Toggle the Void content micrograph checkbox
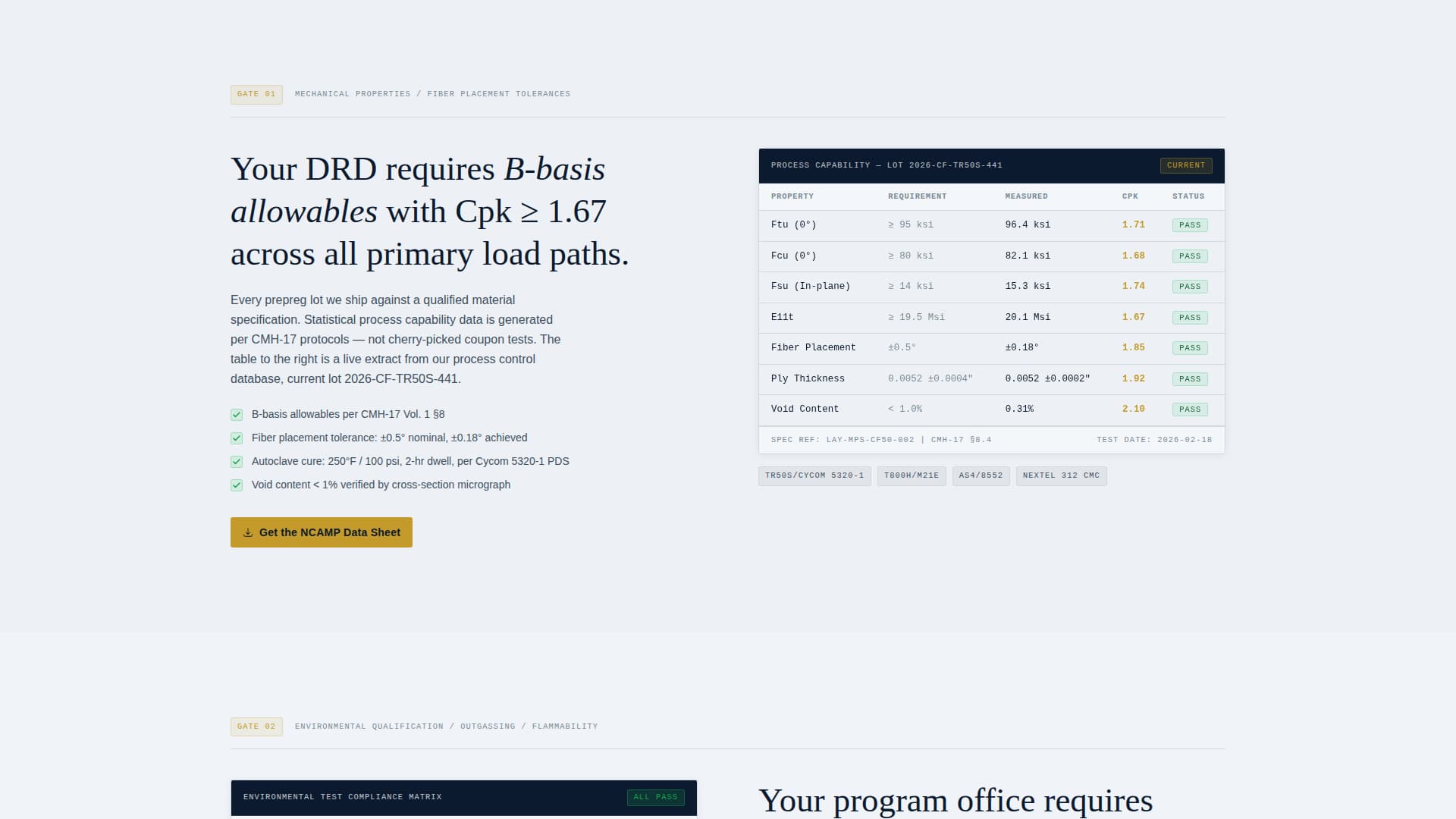Viewport: 1456px width, 819px height. pos(236,485)
